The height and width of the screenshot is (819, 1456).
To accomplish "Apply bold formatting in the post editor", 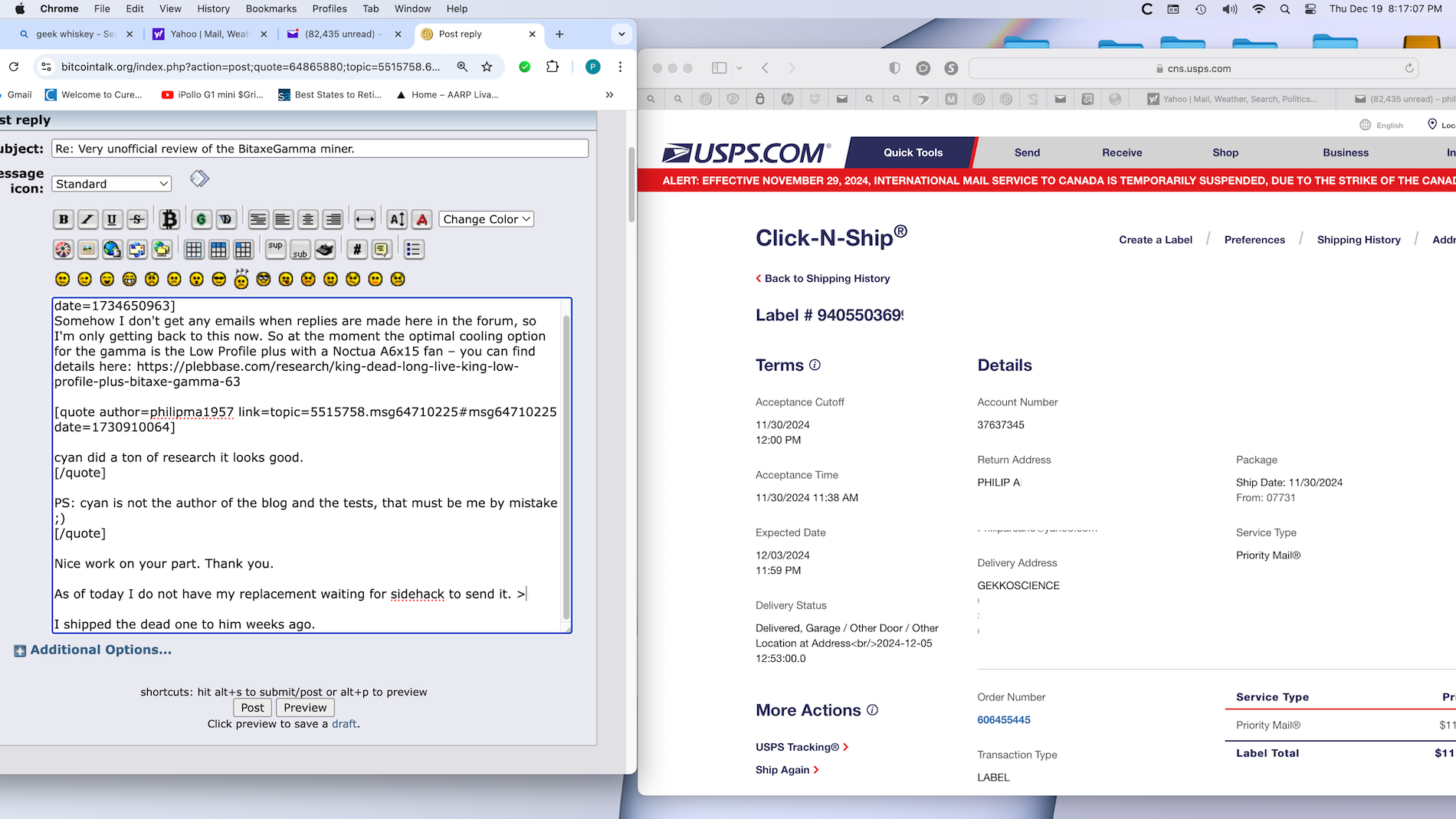I will click(64, 219).
